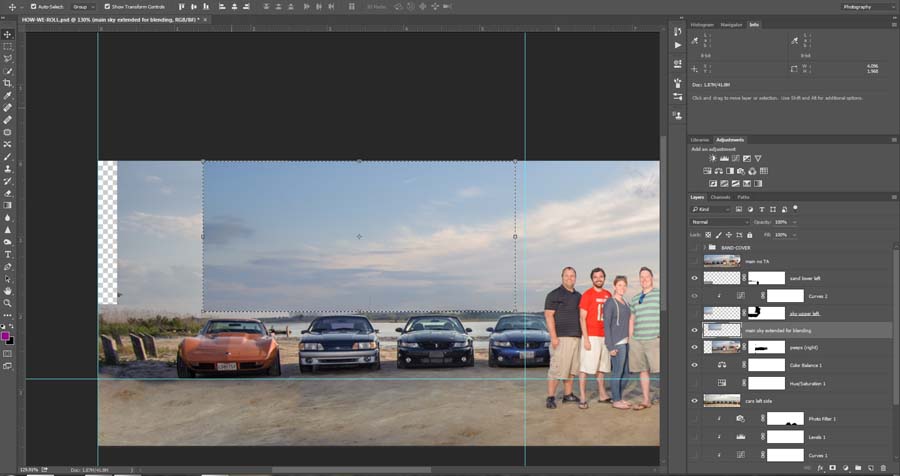
Task: Toggle Show Transform Controls checkbox
Action: coord(107,6)
